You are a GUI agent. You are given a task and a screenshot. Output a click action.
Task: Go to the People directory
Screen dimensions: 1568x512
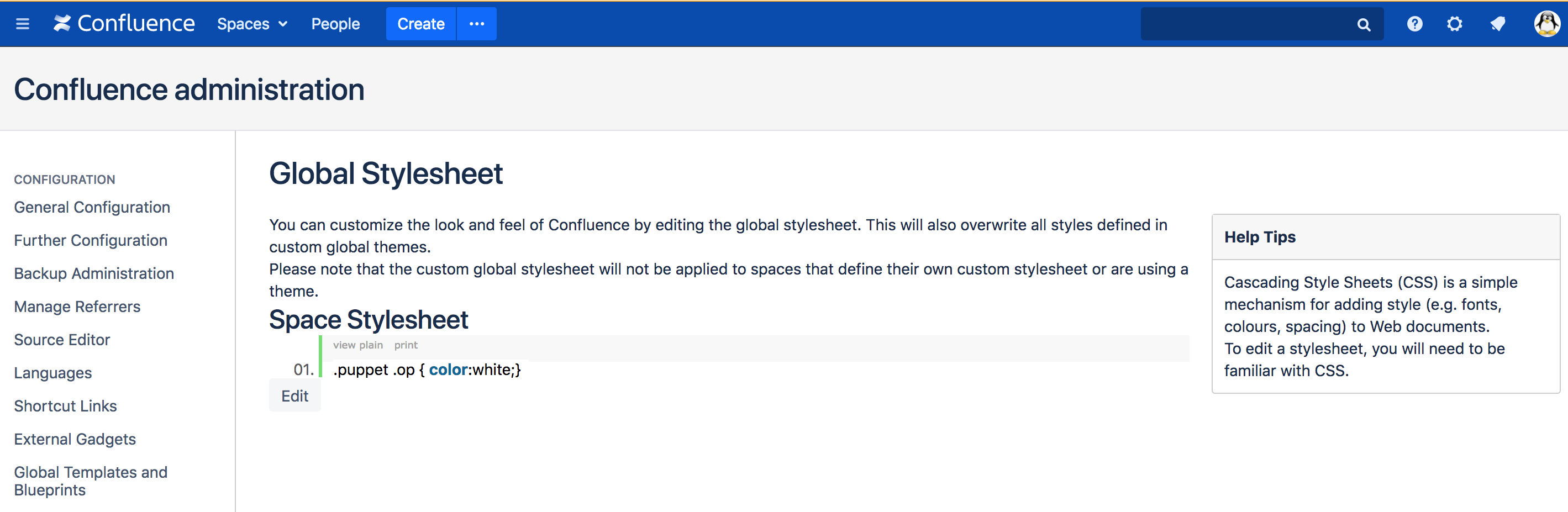[x=335, y=24]
